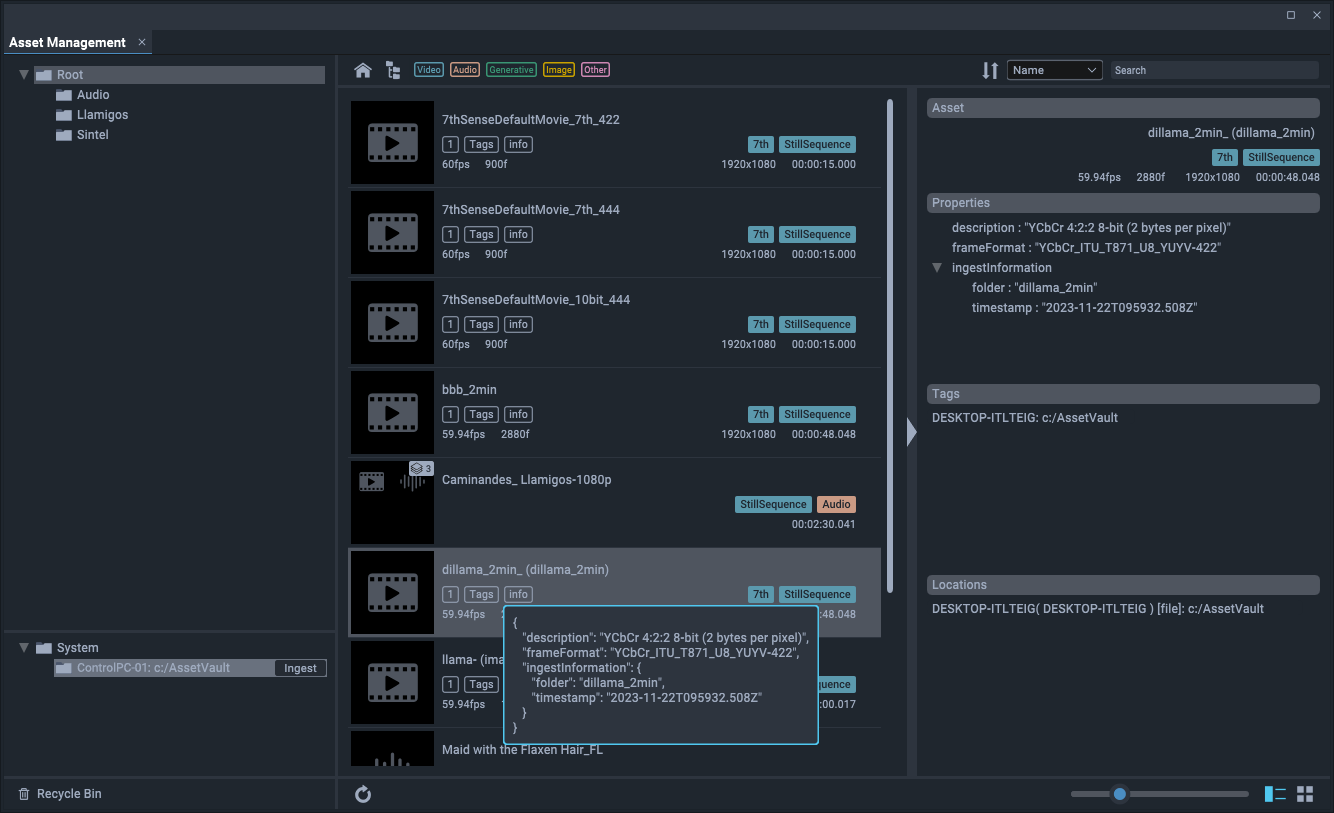Click the asset list vertical scrollbar
The height and width of the screenshot is (813, 1334).
pos(890,345)
